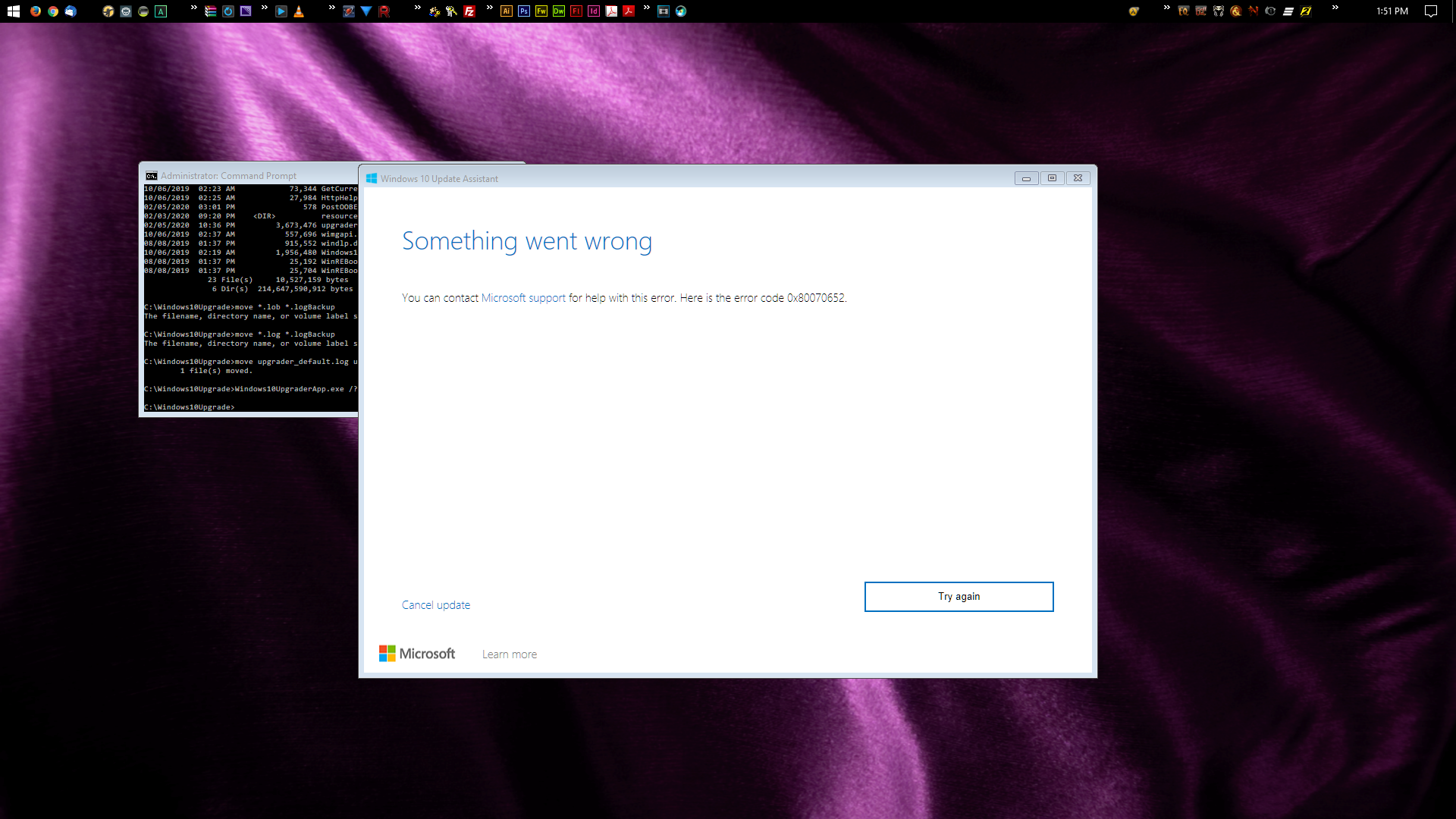Open the Microsoft support link

(x=523, y=298)
